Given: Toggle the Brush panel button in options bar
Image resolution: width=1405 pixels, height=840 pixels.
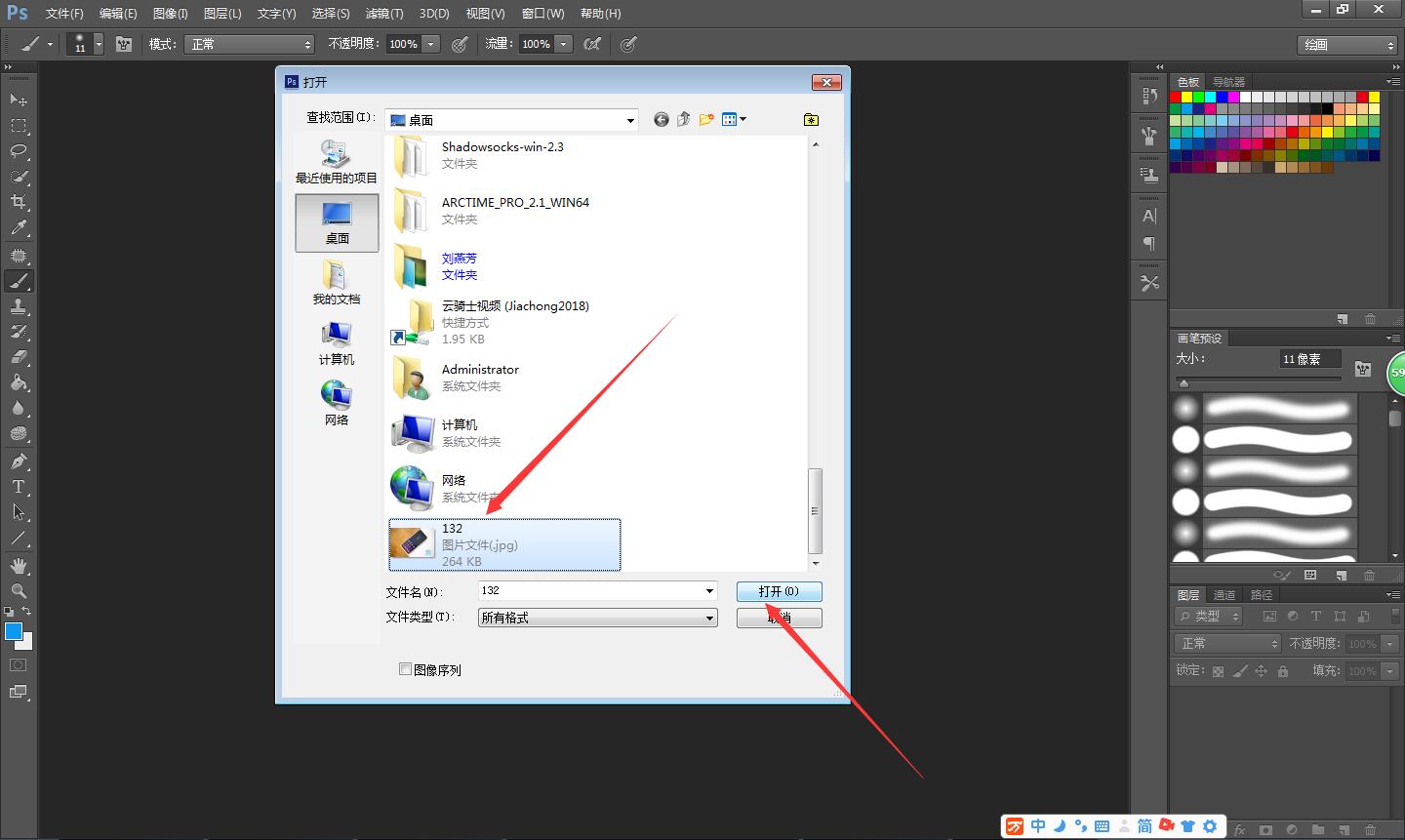Looking at the screenshot, I should pos(124,44).
